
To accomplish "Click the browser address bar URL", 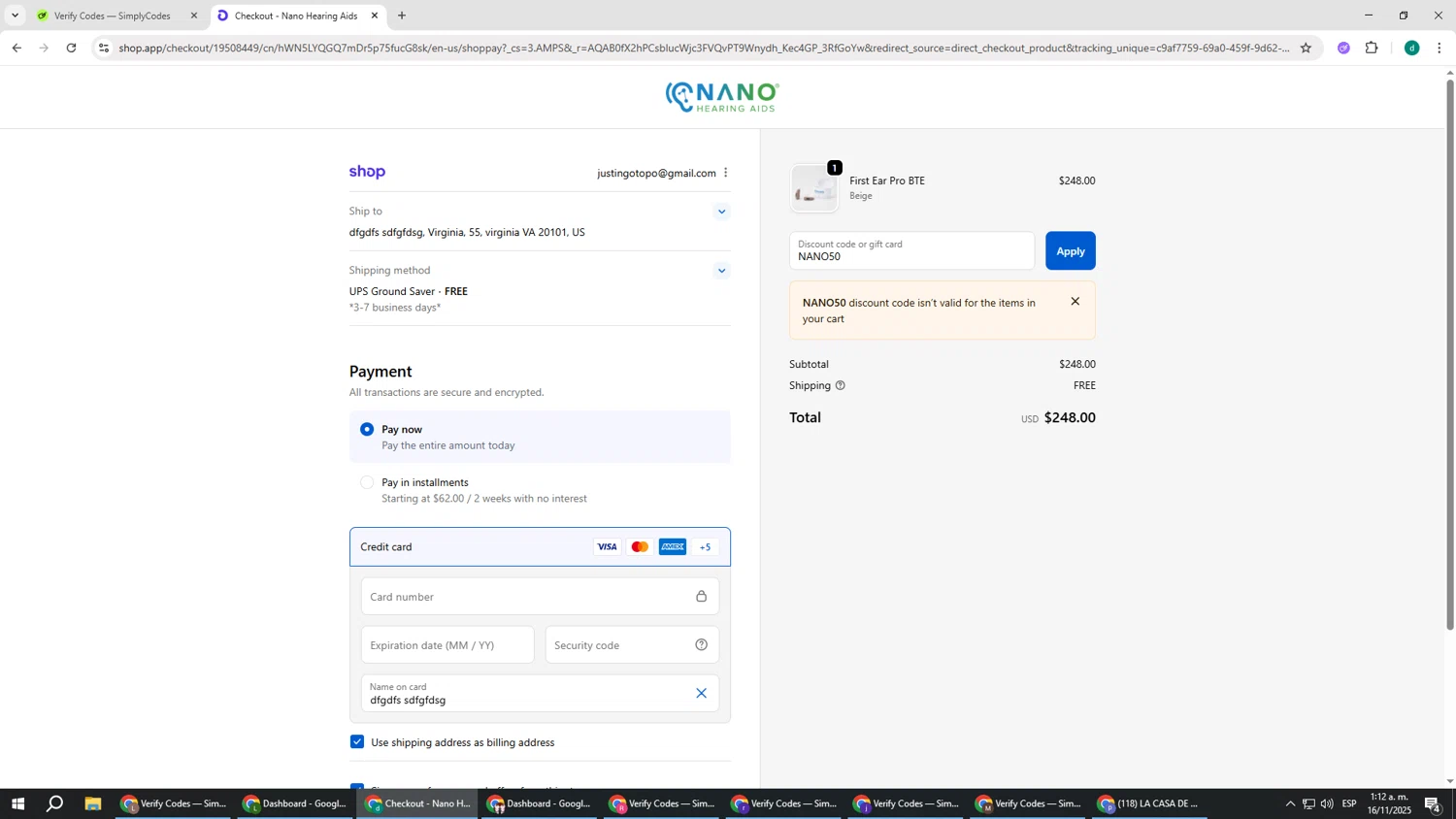I will pos(704,48).
